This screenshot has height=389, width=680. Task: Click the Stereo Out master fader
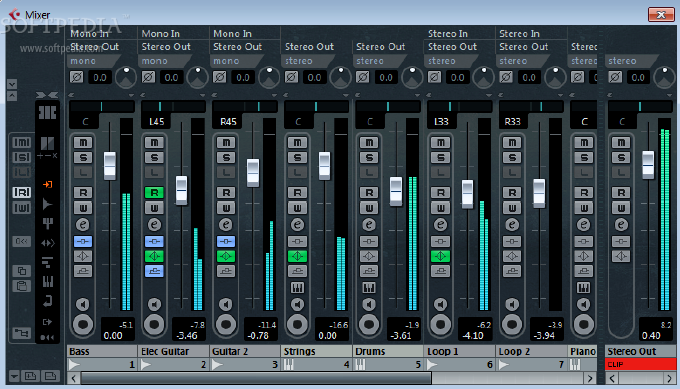(648, 165)
